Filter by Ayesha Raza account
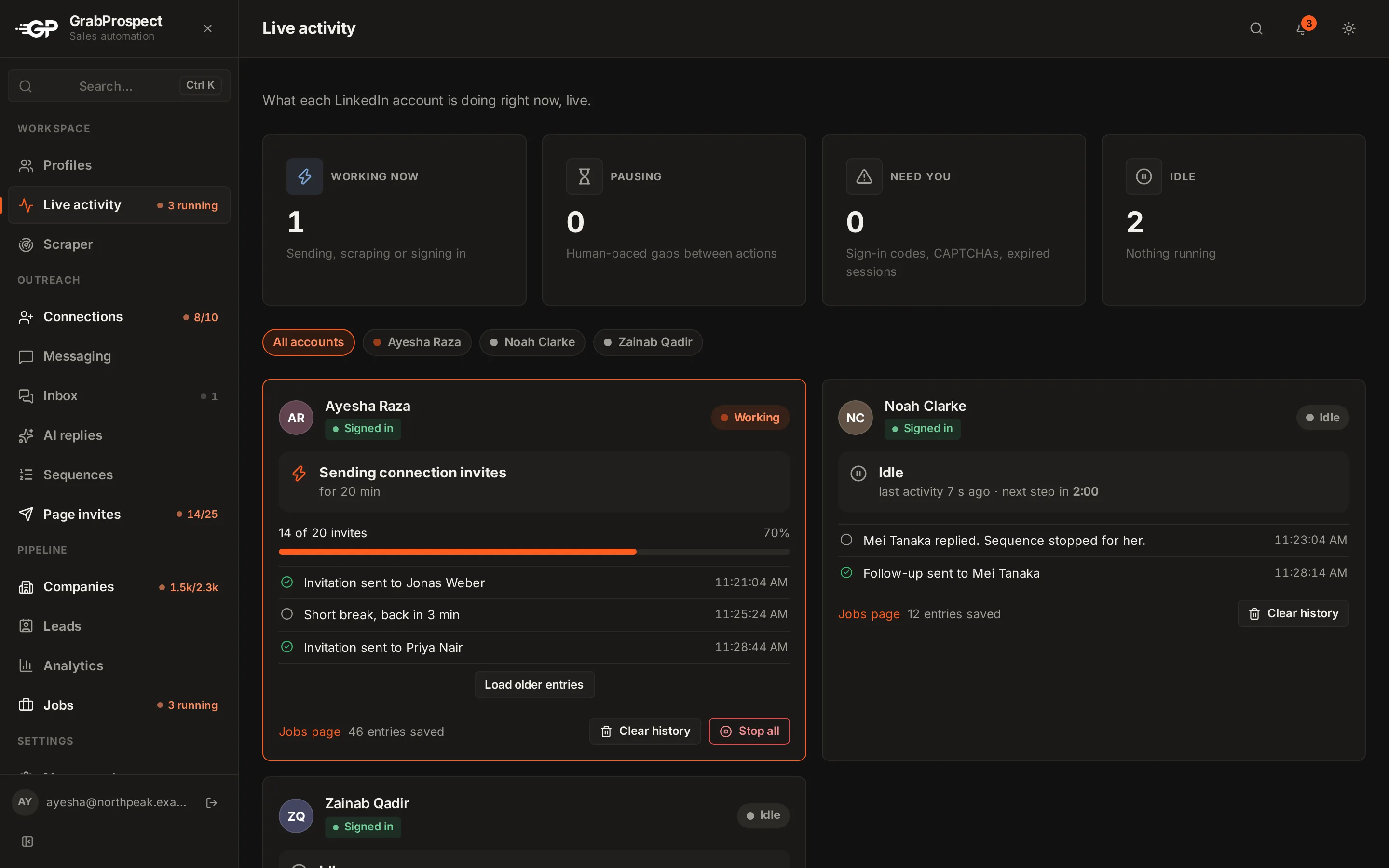The width and height of the screenshot is (1389, 868). (417, 342)
